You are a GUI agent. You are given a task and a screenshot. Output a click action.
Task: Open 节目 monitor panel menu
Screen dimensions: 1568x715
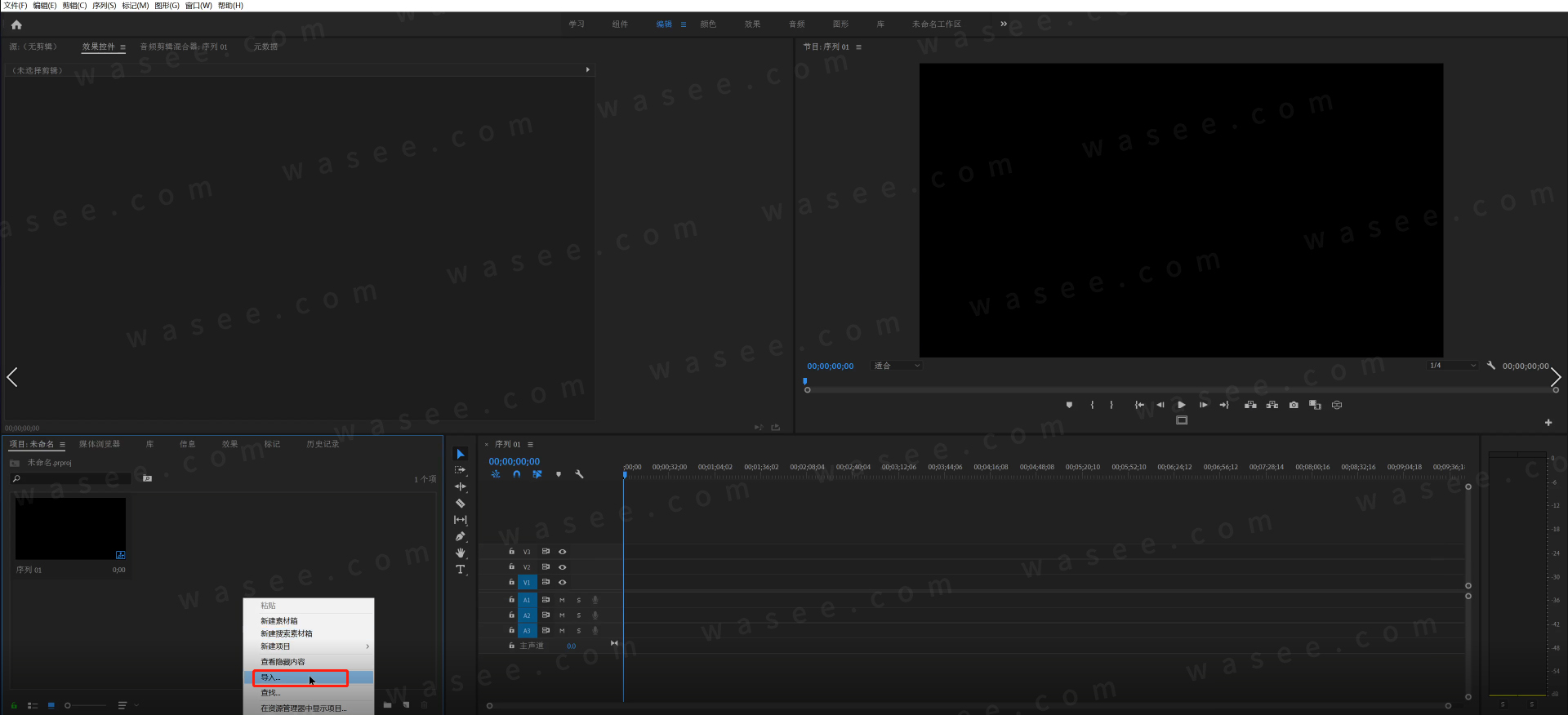click(x=858, y=47)
